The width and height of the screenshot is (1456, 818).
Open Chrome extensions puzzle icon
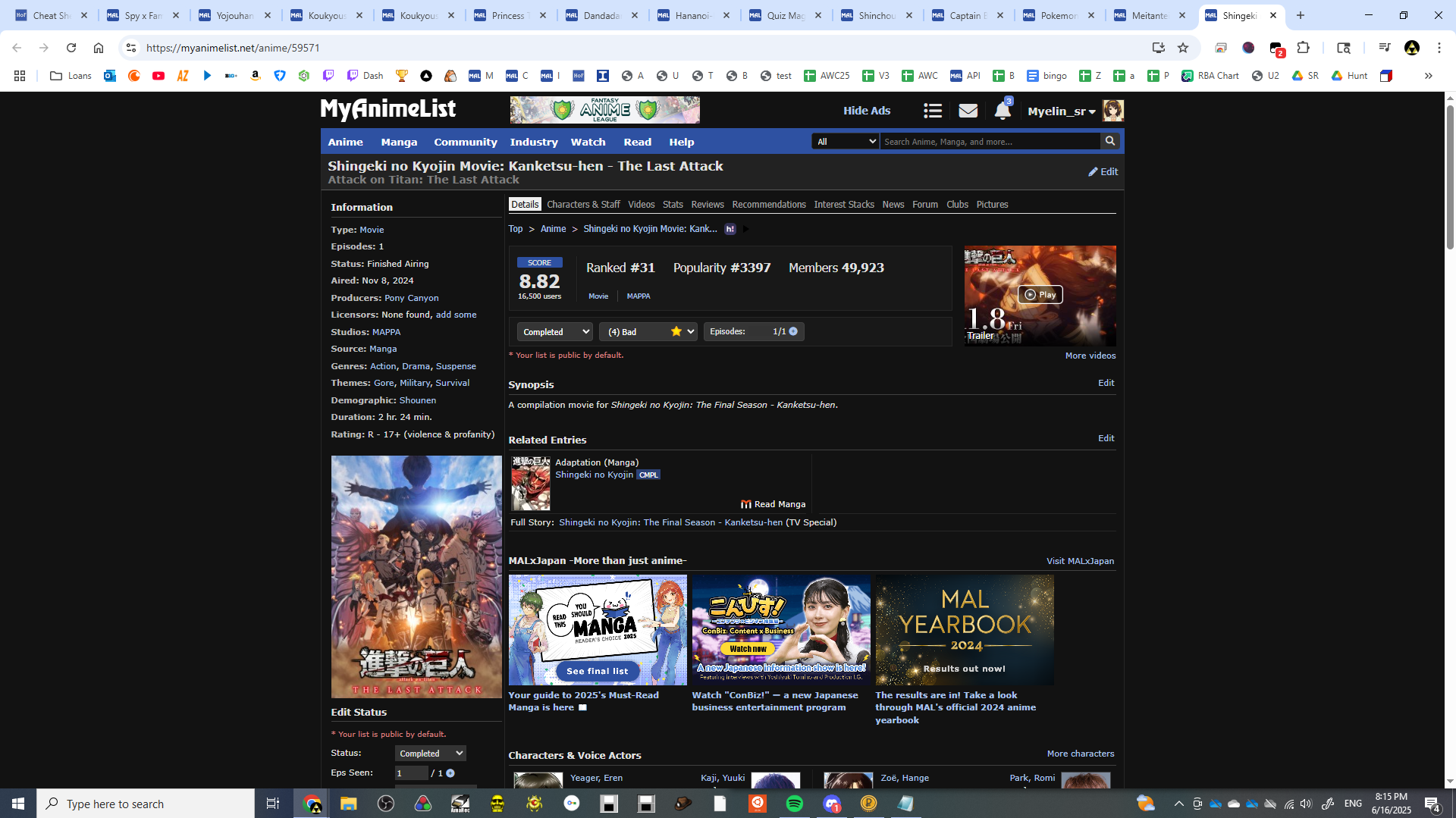pyautogui.click(x=1304, y=48)
